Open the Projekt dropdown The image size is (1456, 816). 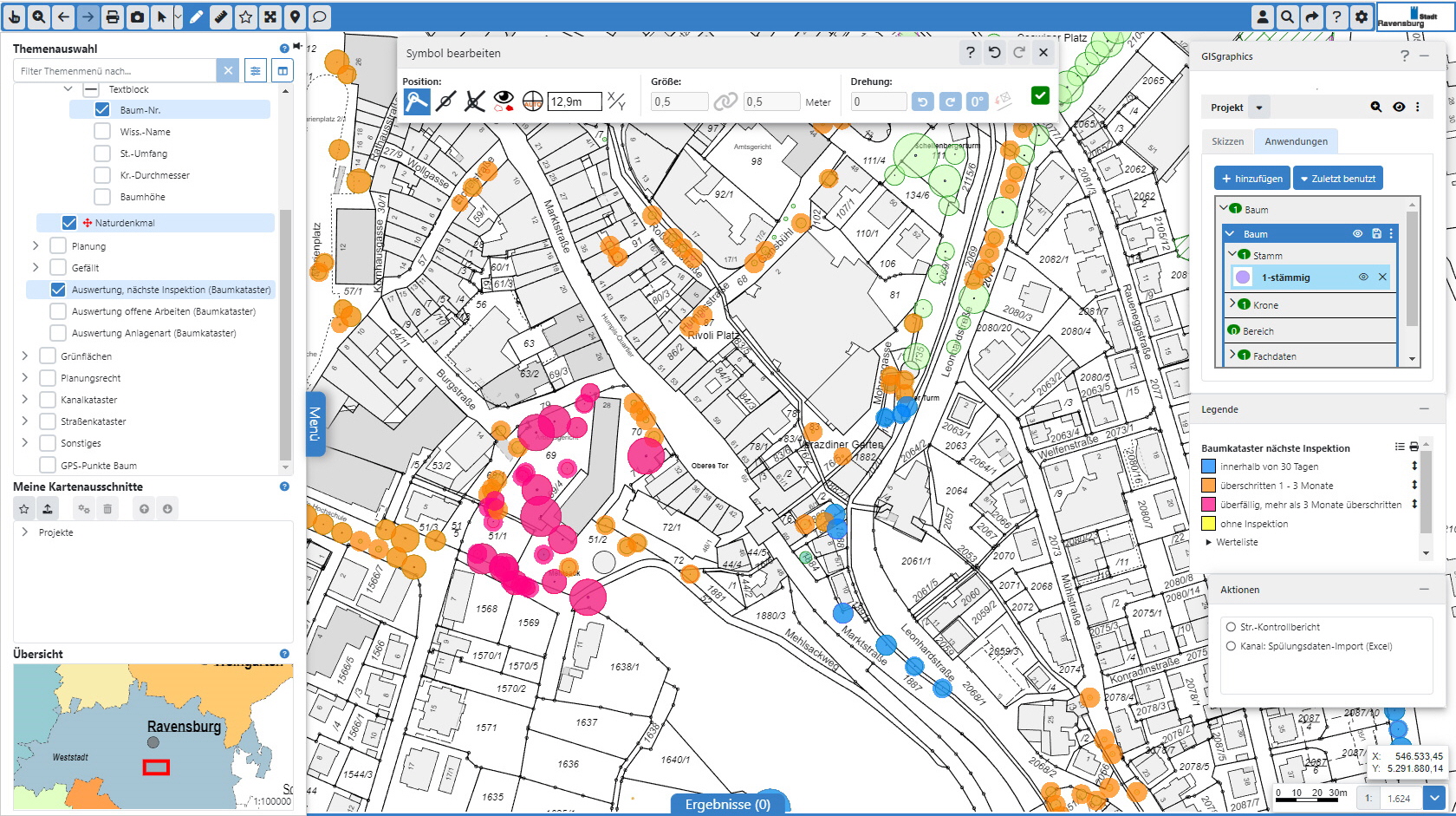pos(1258,107)
